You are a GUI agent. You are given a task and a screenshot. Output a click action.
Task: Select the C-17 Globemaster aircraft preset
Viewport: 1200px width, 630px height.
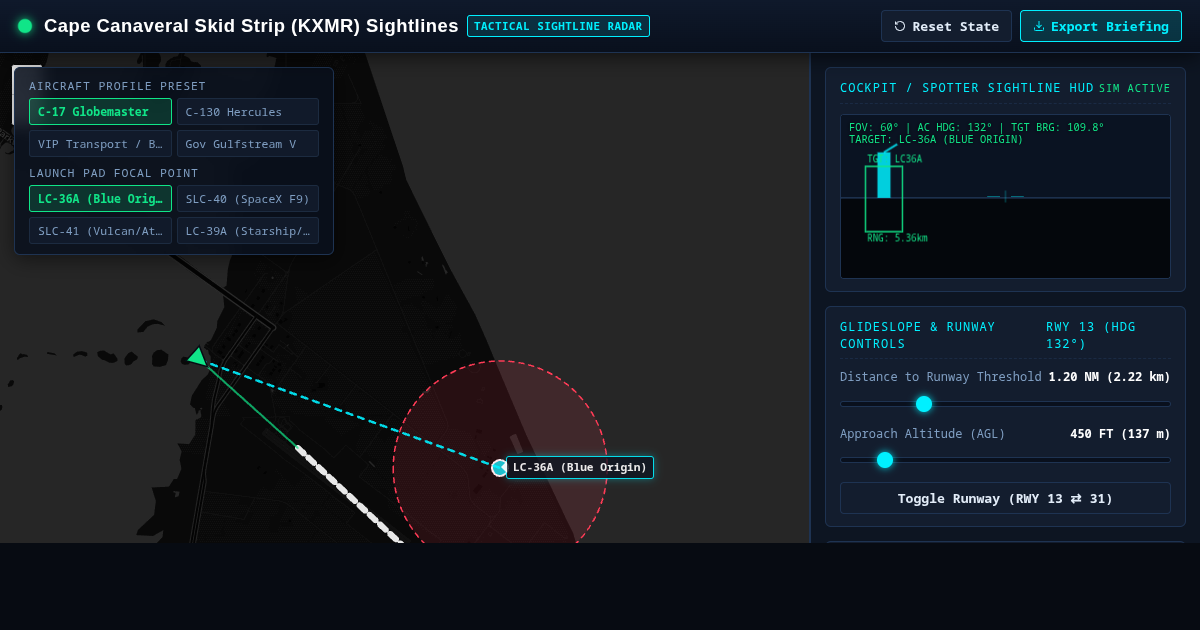click(100, 112)
